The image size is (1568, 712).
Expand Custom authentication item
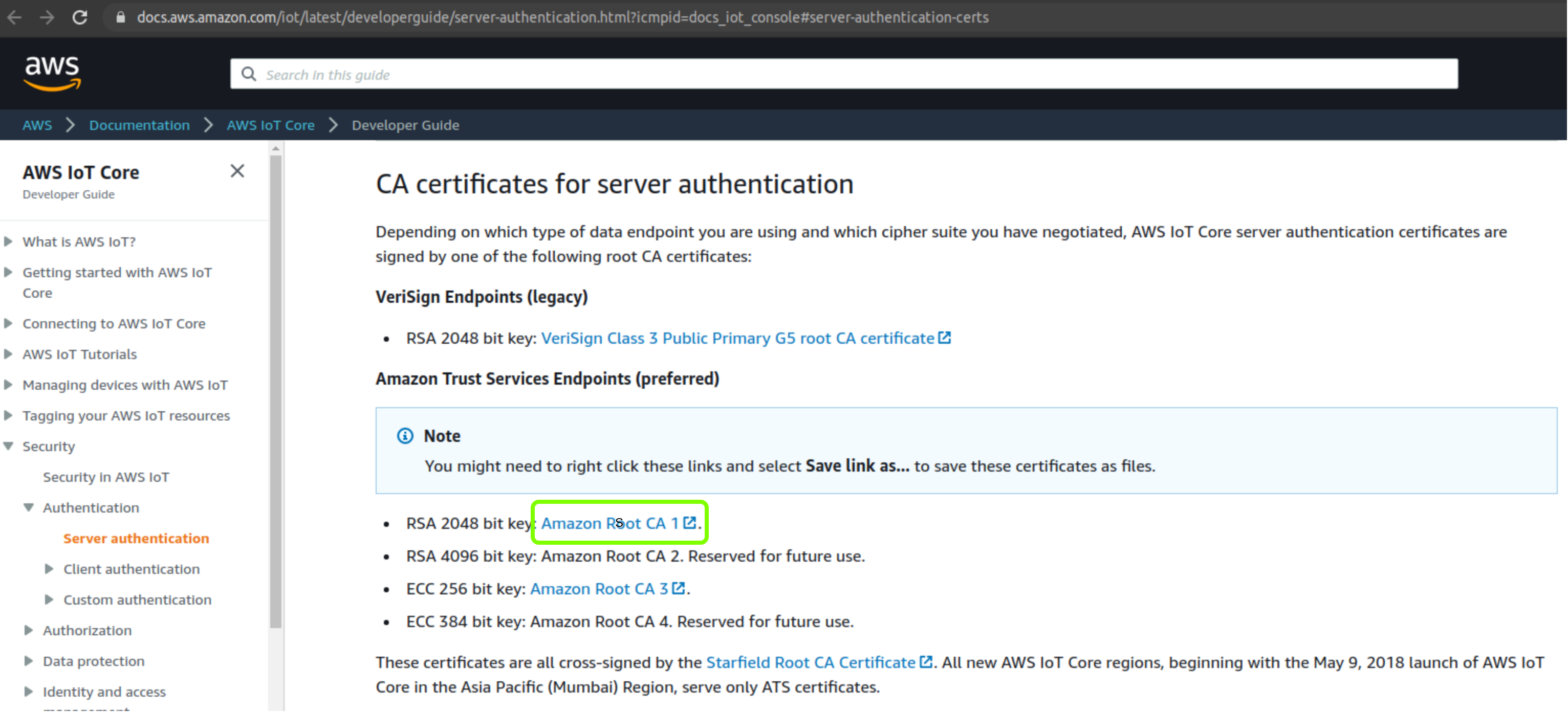(49, 599)
